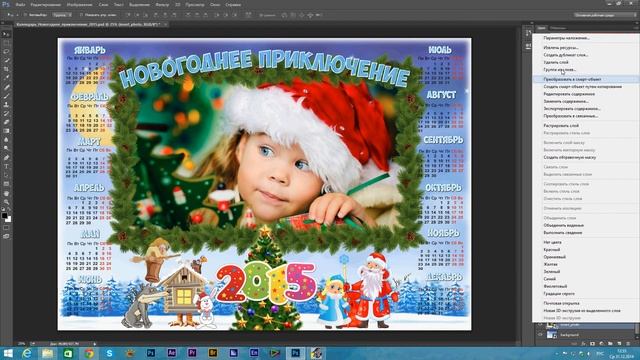Select the Horizontal Type tool
Screen dimensions: 640x360
(x=6, y=166)
